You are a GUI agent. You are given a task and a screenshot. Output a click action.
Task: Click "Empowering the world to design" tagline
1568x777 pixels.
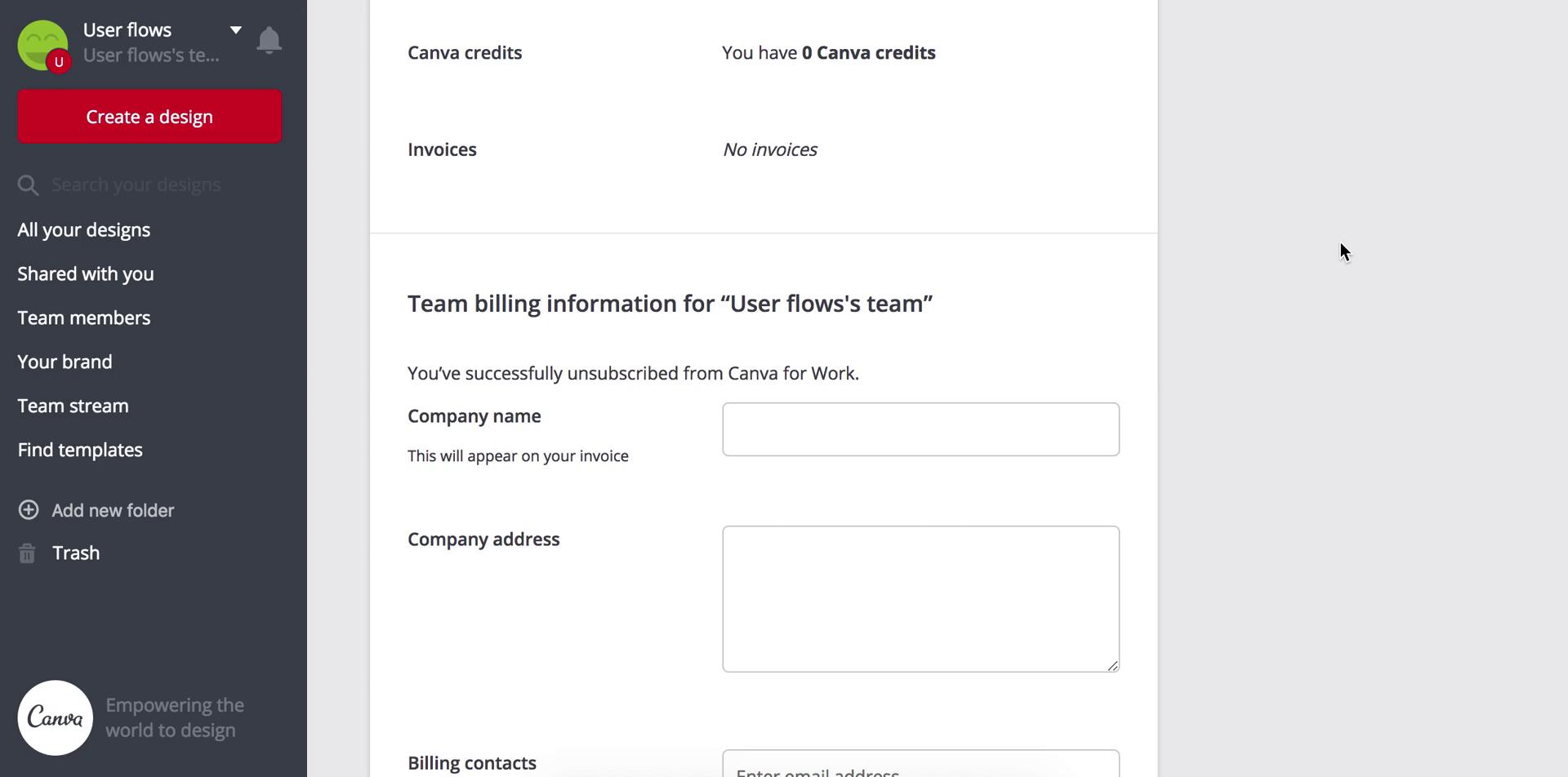click(x=175, y=718)
